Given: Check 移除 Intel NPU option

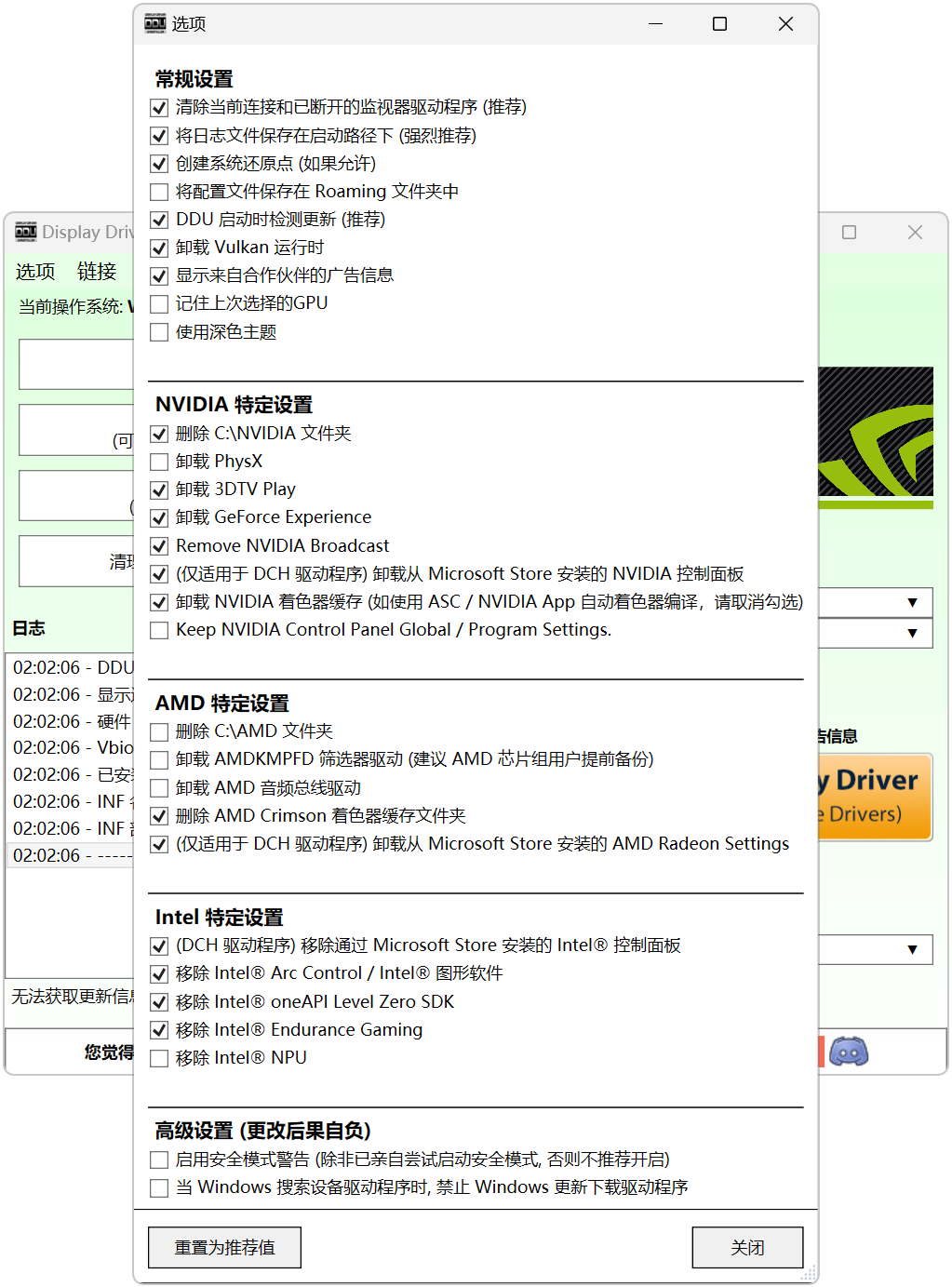Looking at the screenshot, I should pos(159,1058).
